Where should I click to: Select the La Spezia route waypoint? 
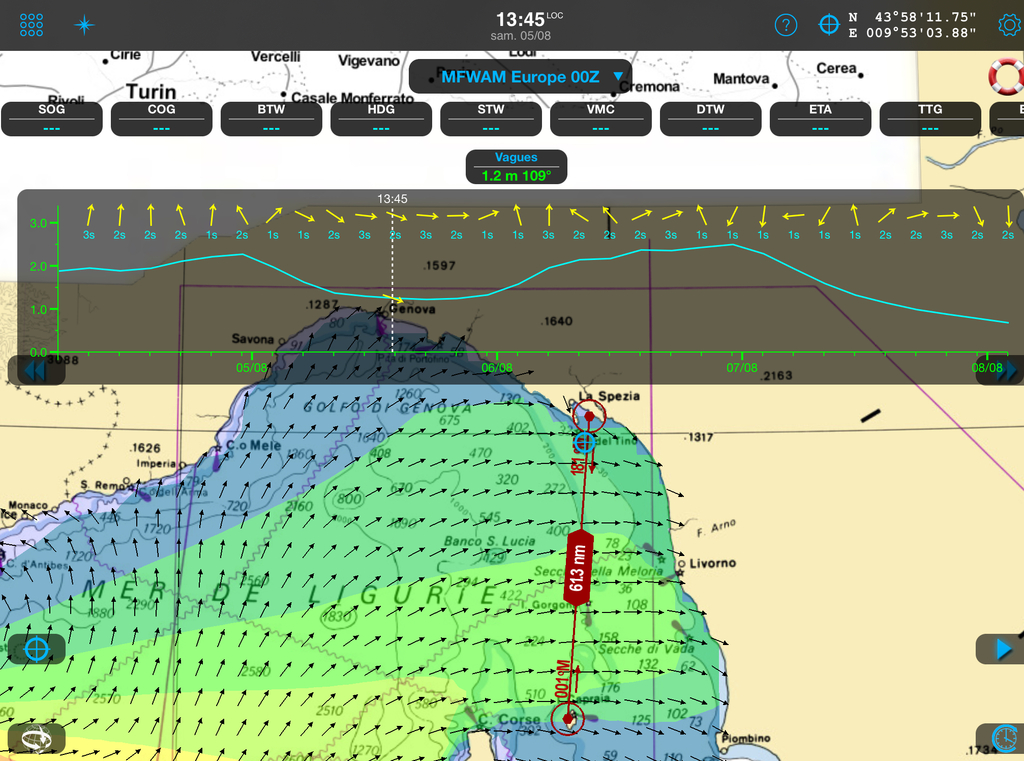click(x=589, y=416)
